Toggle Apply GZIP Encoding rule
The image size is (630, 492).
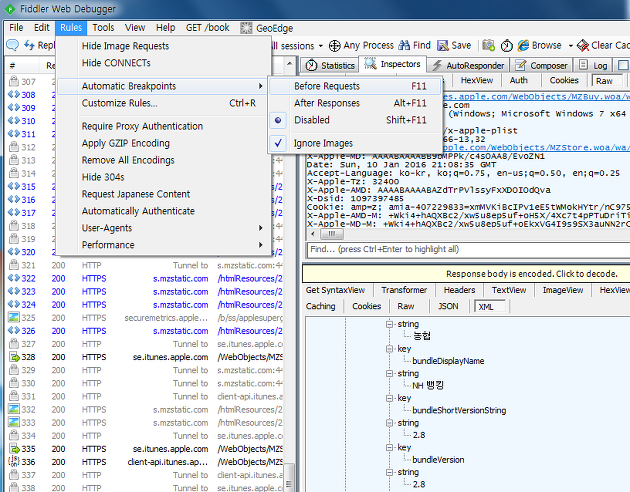click(x=164, y=143)
